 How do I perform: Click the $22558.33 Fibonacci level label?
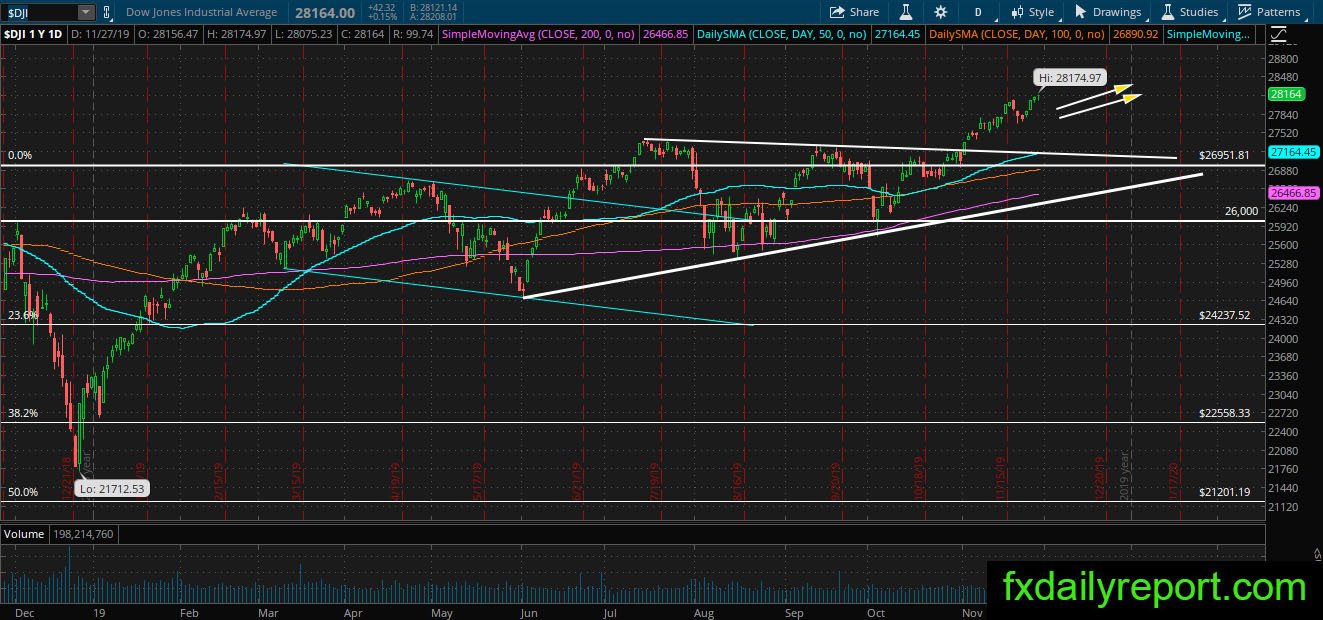coord(1225,413)
